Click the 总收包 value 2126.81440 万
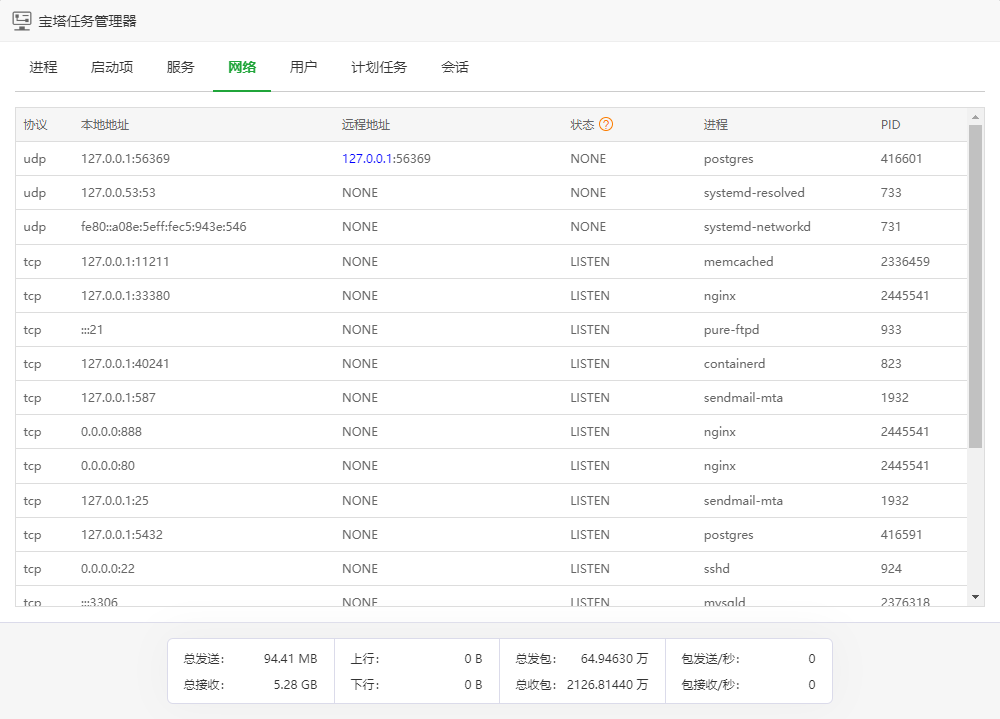The image size is (1000, 719). pos(607,685)
